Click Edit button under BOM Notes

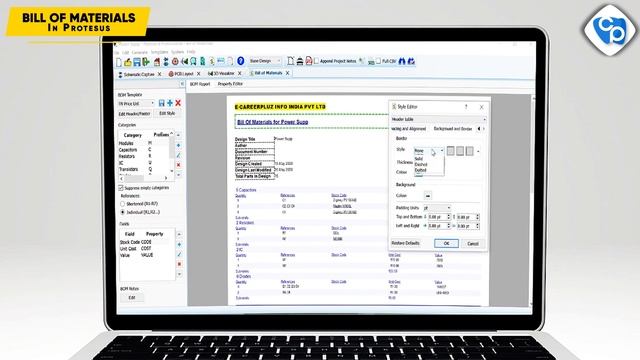(x=132, y=298)
